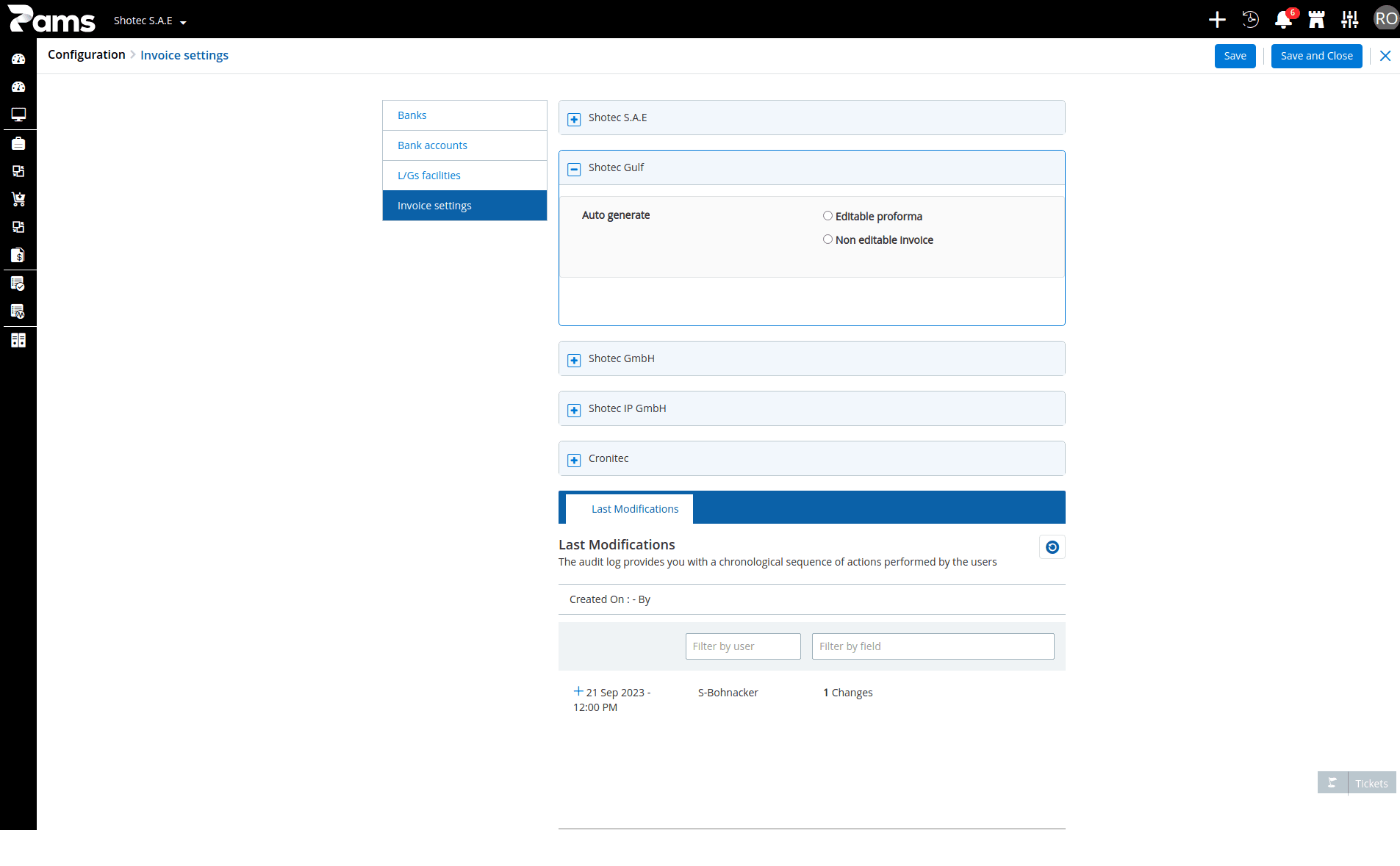Open the binder folders icon in sidebar
The height and width of the screenshot is (866, 1400).
coord(18,340)
